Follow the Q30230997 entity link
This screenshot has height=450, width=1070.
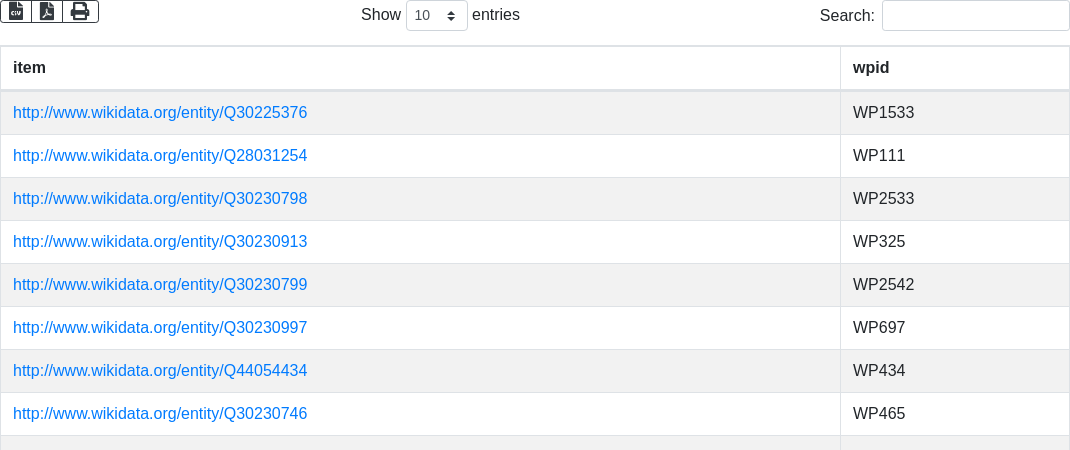[160, 328]
